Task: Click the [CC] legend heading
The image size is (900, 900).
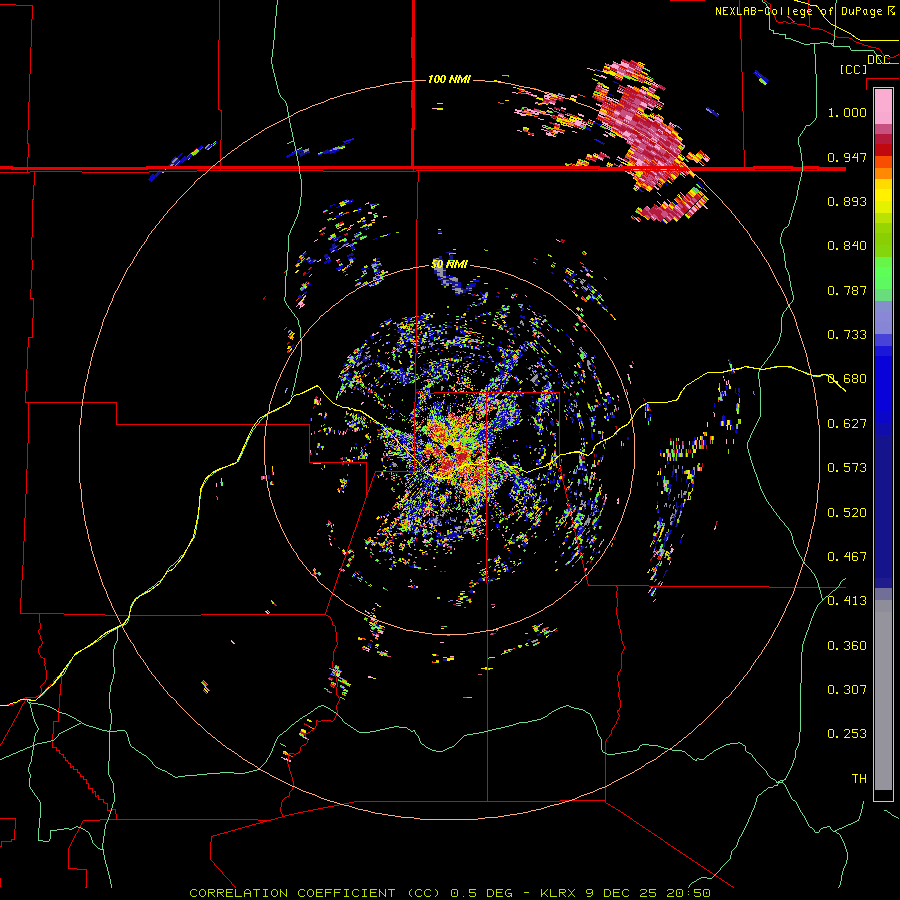Action: (x=853, y=69)
